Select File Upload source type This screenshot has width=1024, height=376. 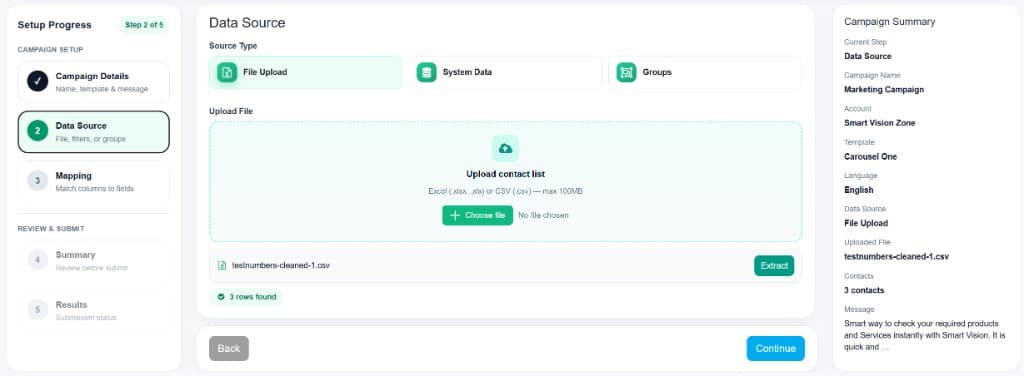306,72
